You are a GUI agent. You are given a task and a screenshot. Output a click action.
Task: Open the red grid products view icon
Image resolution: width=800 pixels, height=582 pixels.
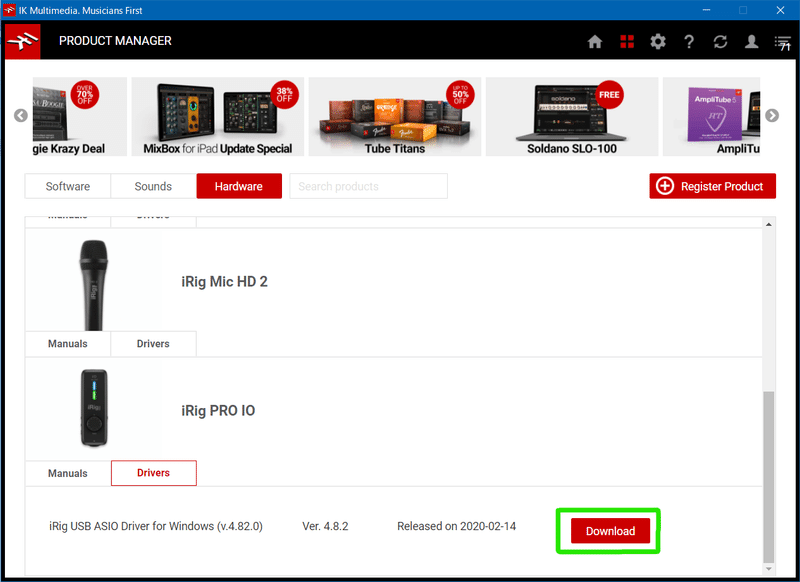coord(627,41)
